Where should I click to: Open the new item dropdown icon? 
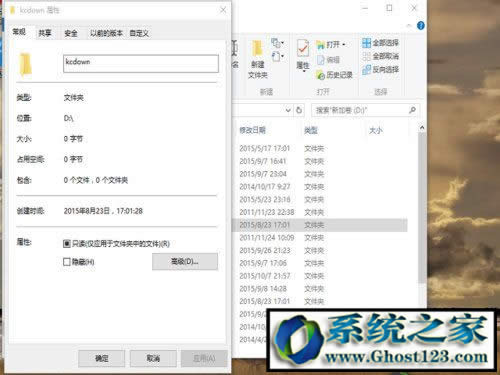(x=277, y=43)
